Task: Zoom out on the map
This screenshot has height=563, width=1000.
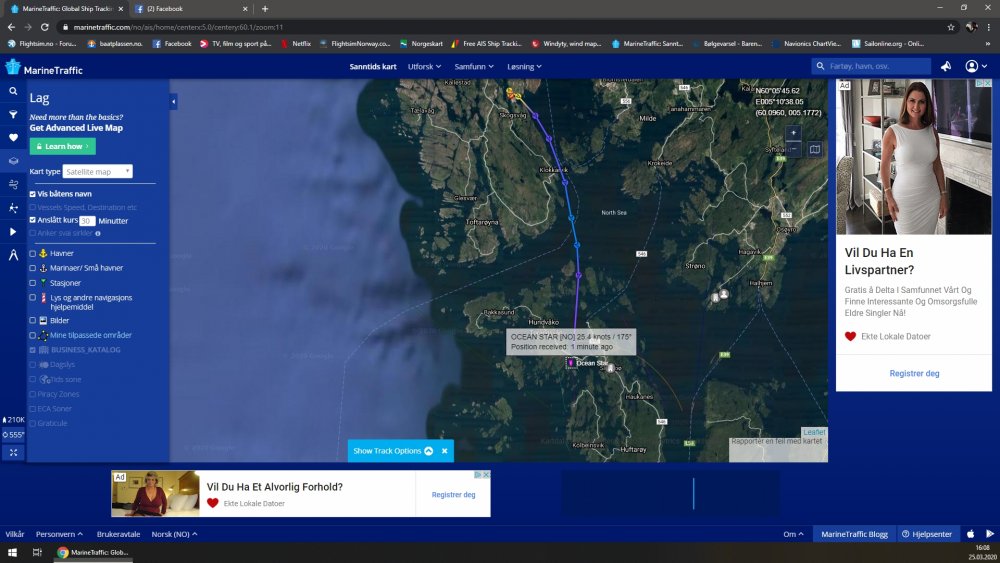Action: pyautogui.click(x=793, y=149)
